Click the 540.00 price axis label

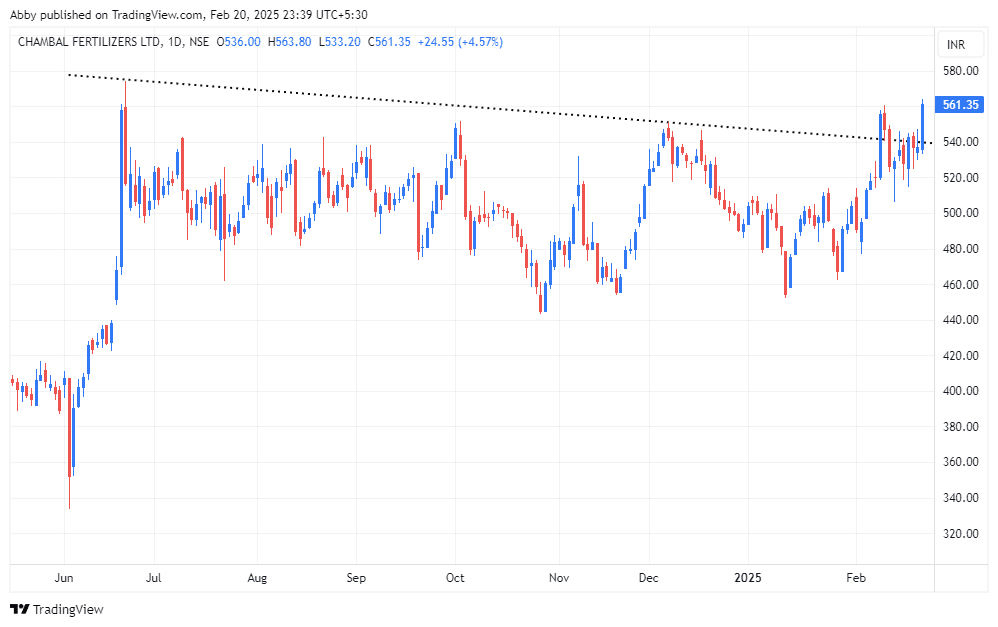pos(960,142)
